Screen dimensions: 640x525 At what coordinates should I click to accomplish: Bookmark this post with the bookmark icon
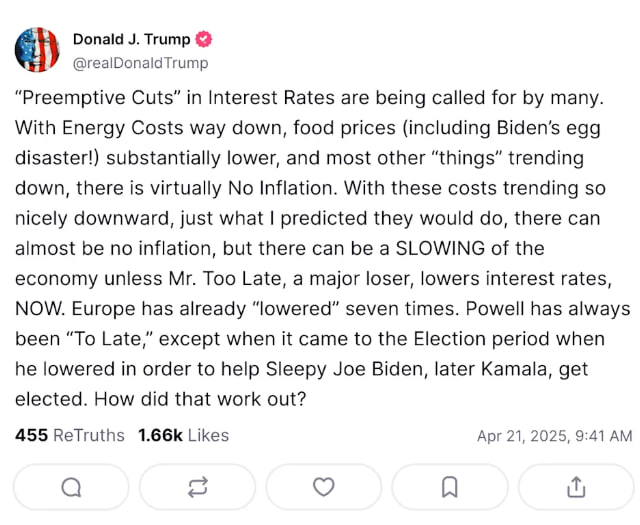coord(450,487)
